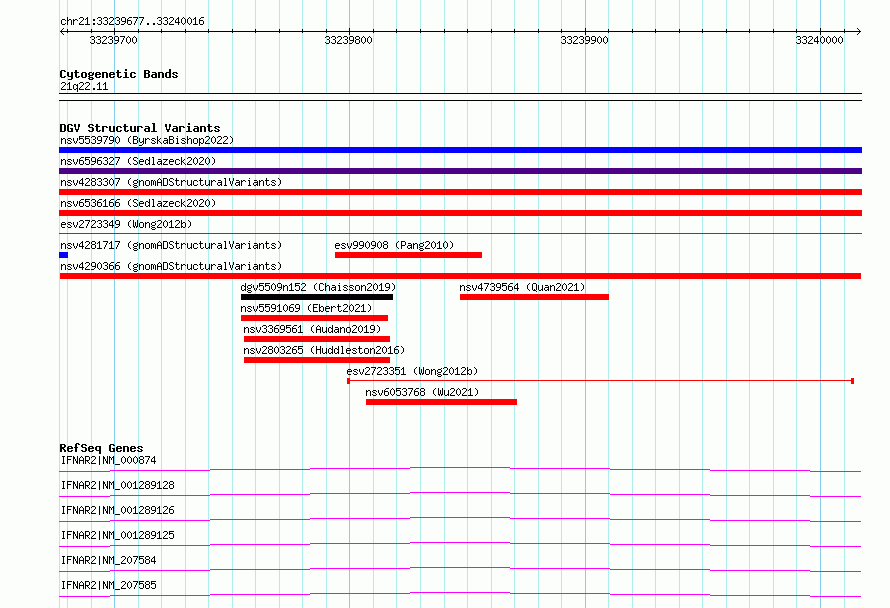Open nsv2803265 Huddleston2016 variant label
Image resolution: width=890 pixels, height=608 pixels.
pyautogui.click(x=324, y=350)
